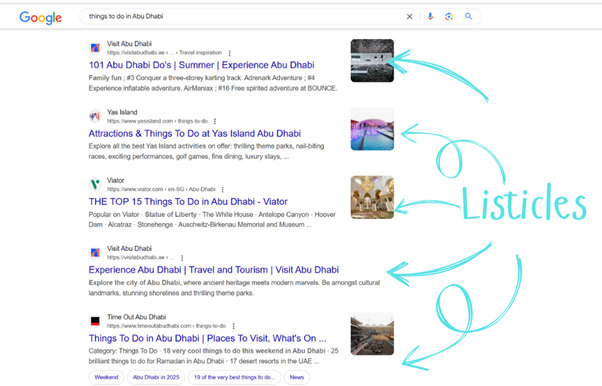This screenshot has width=602, height=386.
Task: Select the Weekend chip
Action: point(106,377)
